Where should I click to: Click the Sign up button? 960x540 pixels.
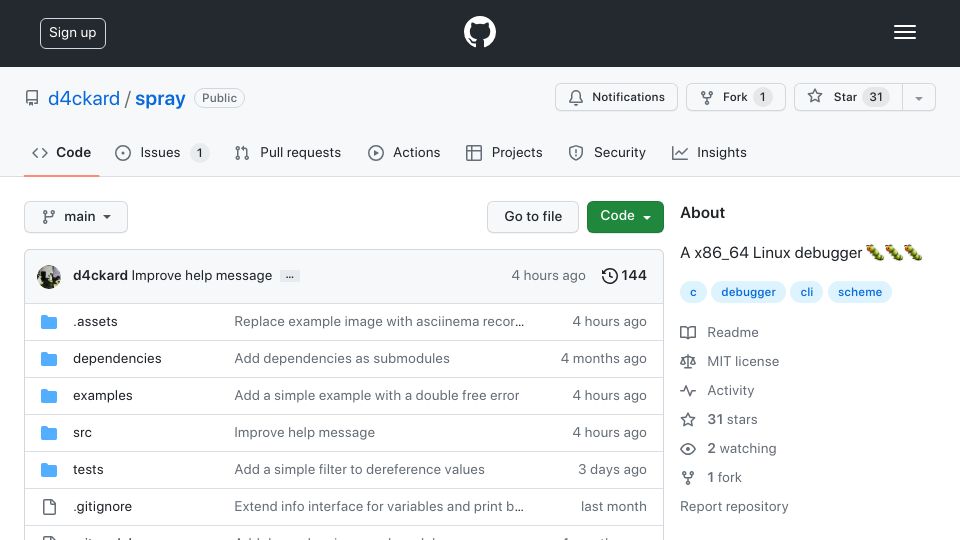coord(73,33)
